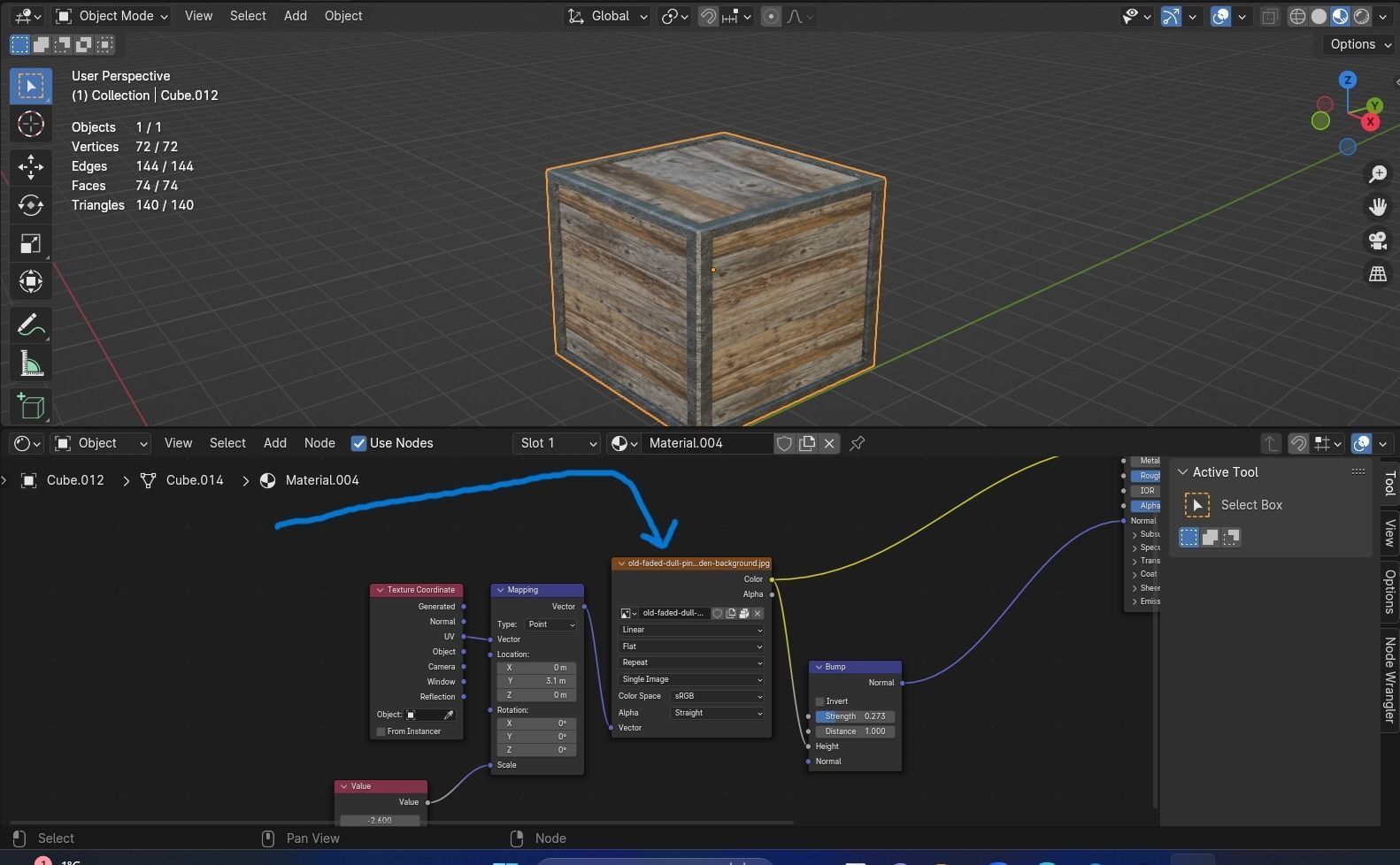Pin the node tree with pin icon
The image size is (1400, 865).
pyautogui.click(x=857, y=443)
